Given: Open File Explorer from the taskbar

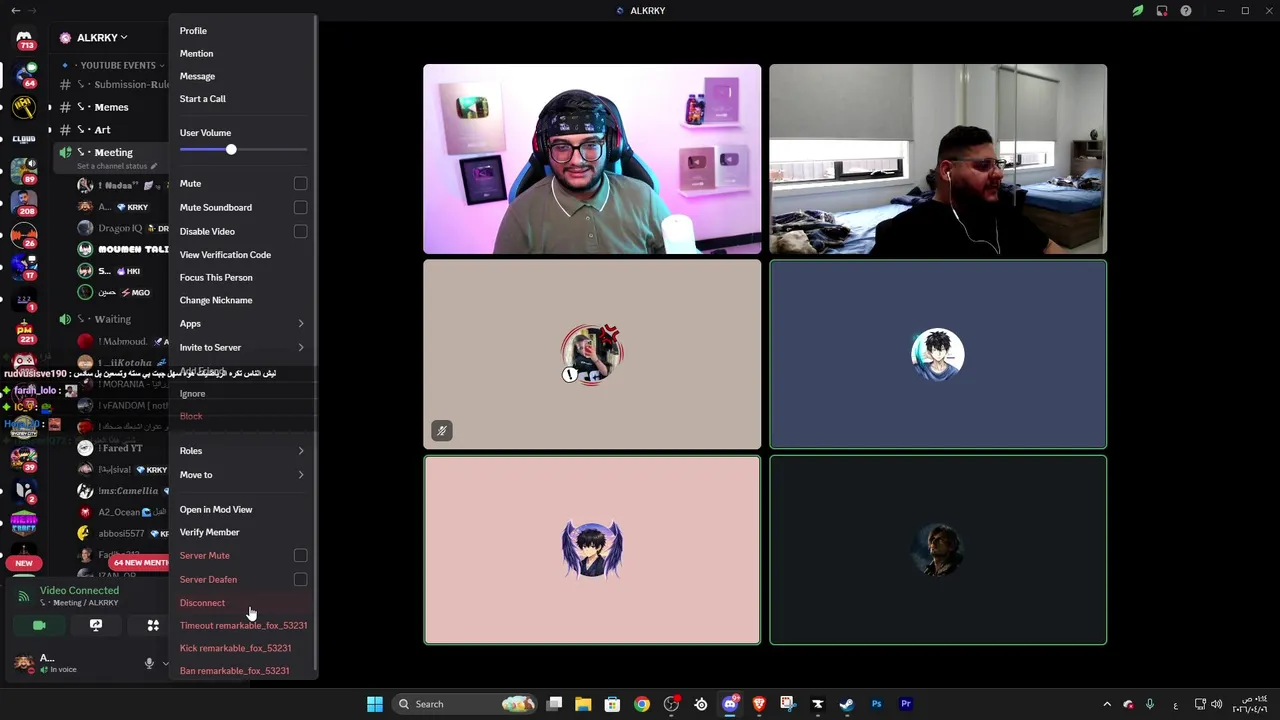Looking at the screenshot, I should (x=583, y=704).
